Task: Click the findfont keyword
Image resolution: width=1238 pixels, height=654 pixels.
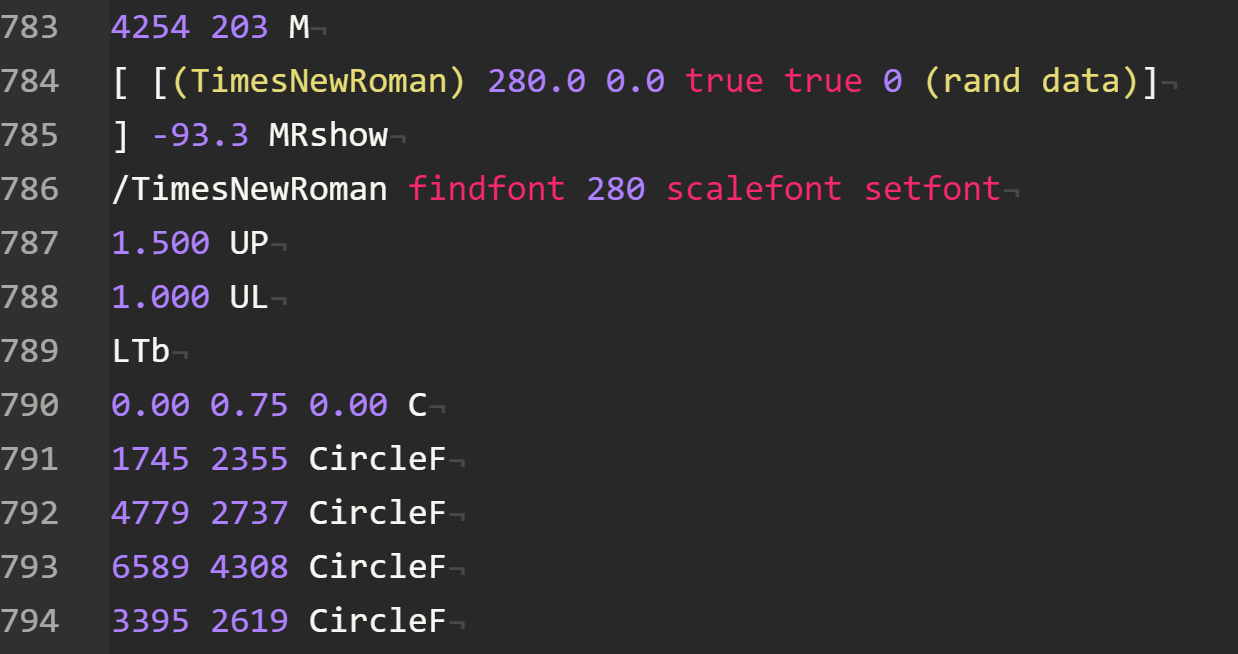Action: (x=486, y=189)
